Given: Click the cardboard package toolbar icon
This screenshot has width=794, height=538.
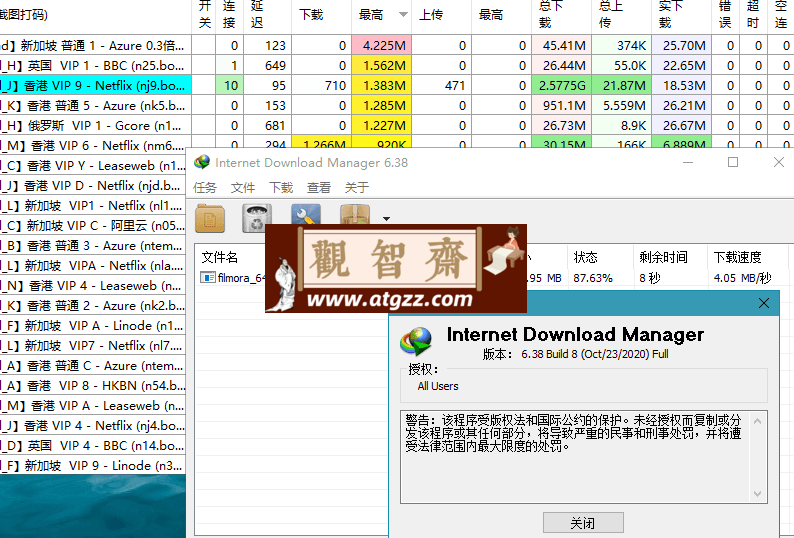Looking at the screenshot, I should pos(354,214).
